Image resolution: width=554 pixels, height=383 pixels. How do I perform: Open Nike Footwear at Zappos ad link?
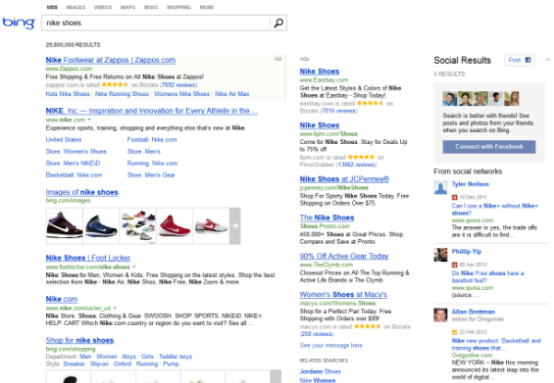tap(111, 60)
